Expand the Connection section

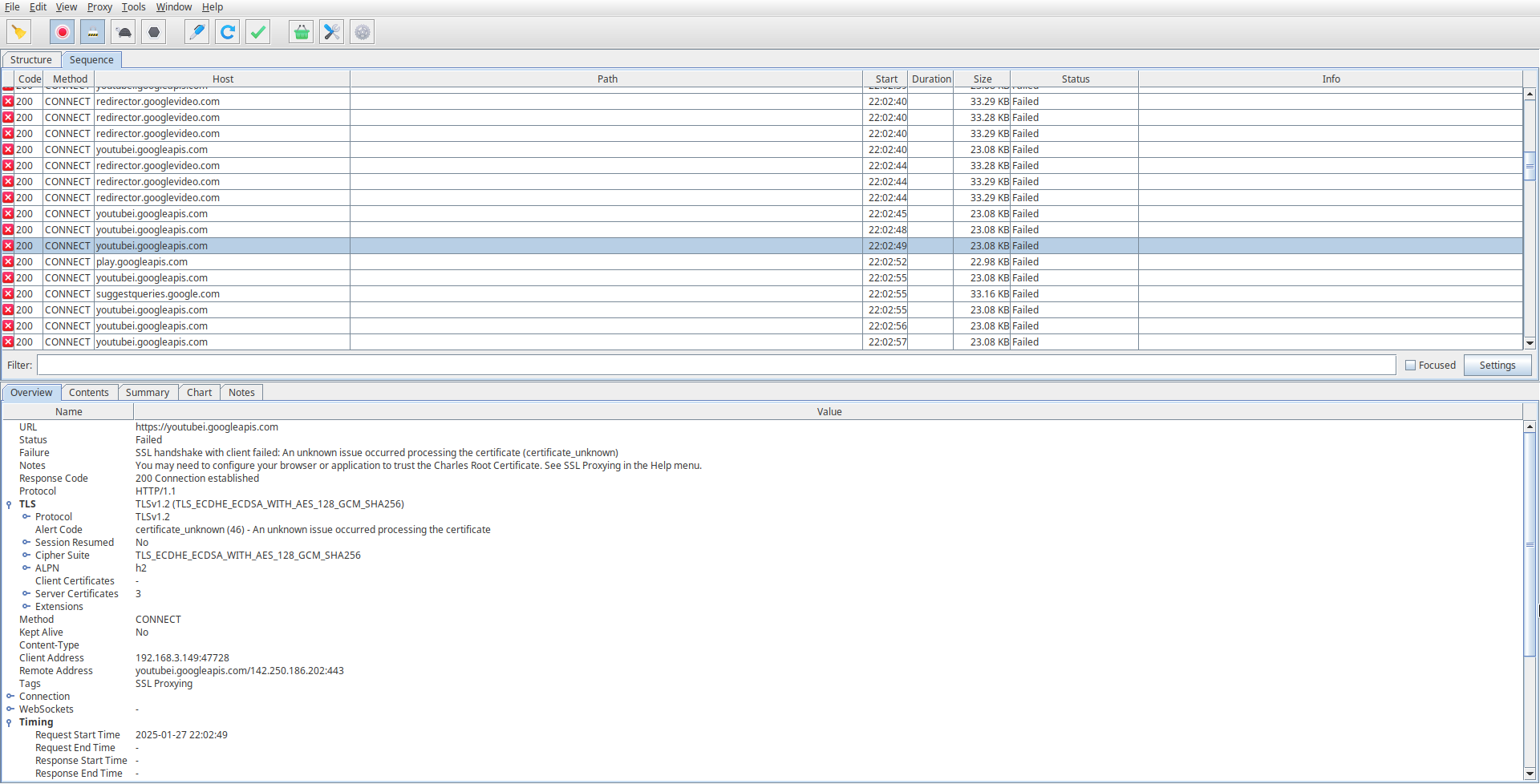(10, 697)
